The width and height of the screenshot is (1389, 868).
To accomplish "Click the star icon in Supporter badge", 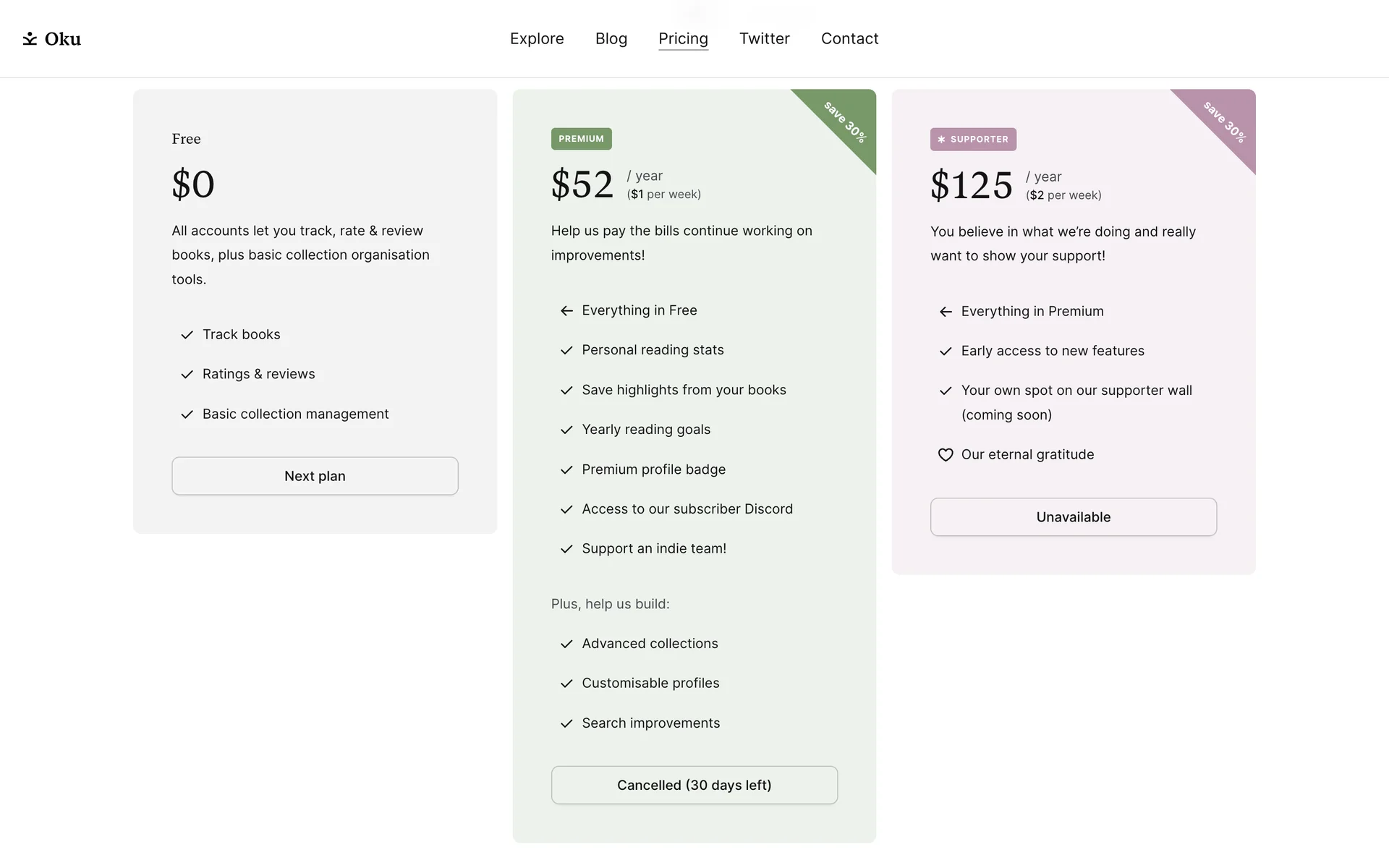I will click(x=941, y=140).
